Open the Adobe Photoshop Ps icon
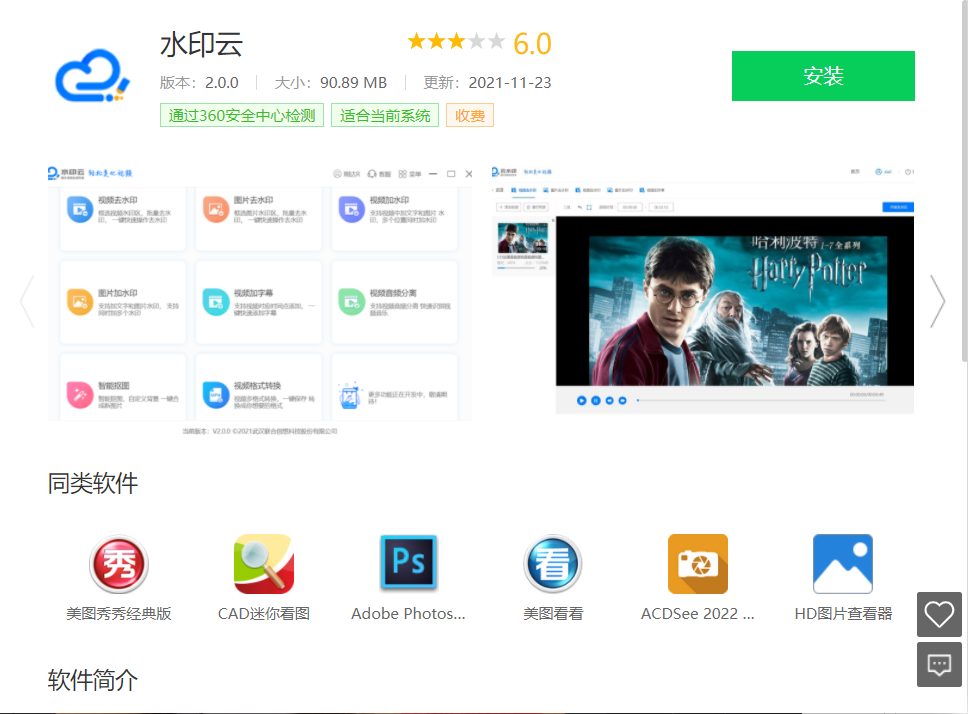The width and height of the screenshot is (968, 714). click(x=409, y=563)
